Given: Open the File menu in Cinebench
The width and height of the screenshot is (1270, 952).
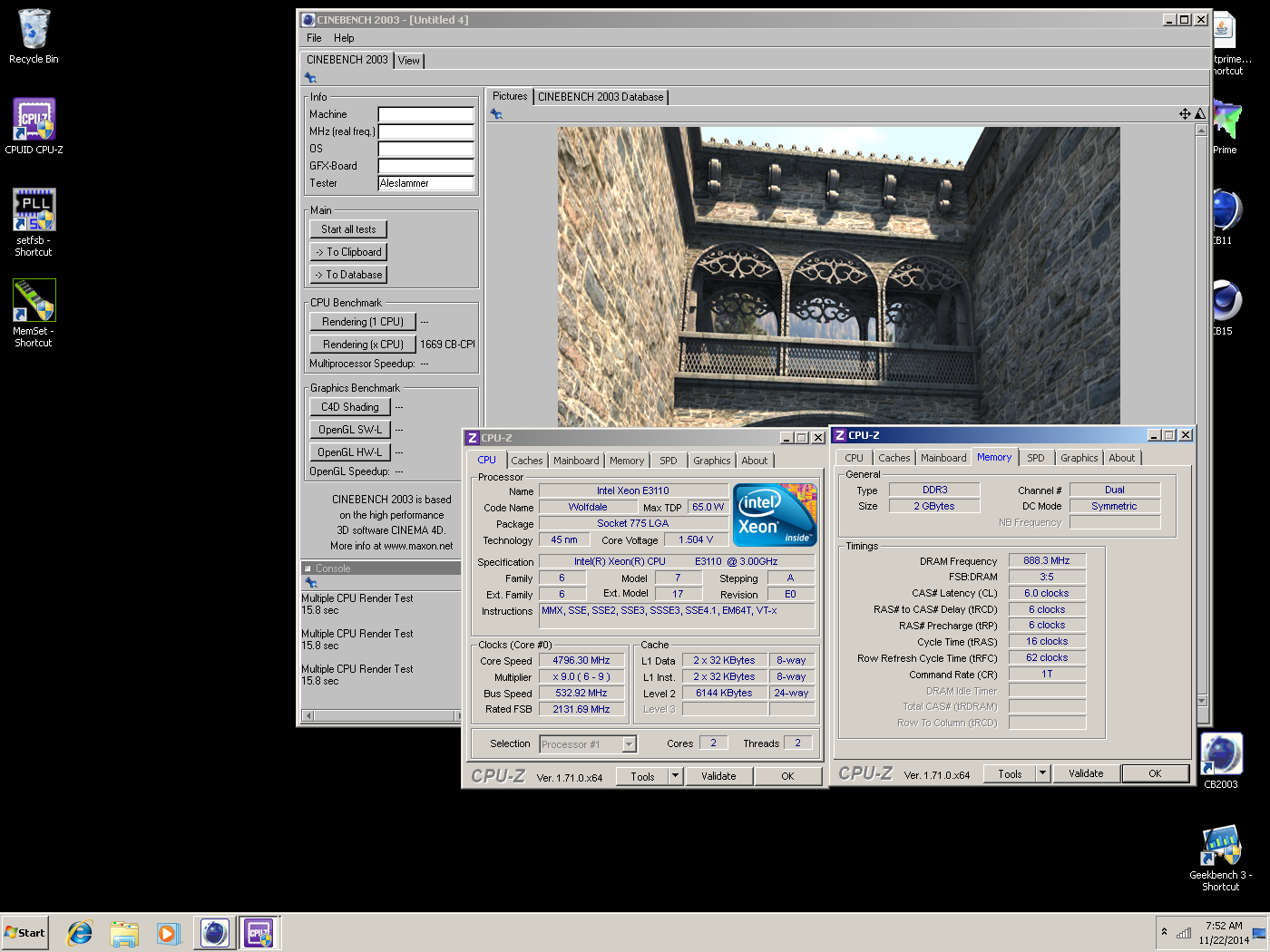Looking at the screenshot, I should click(x=314, y=38).
